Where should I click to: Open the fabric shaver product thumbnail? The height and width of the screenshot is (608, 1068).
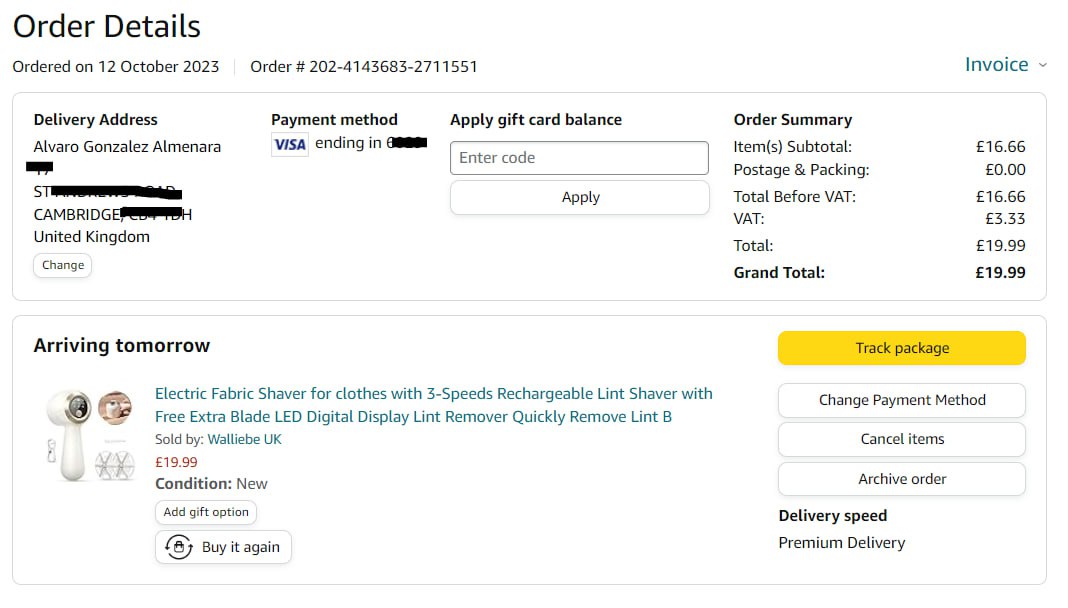pyautogui.click(x=89, y=435)
